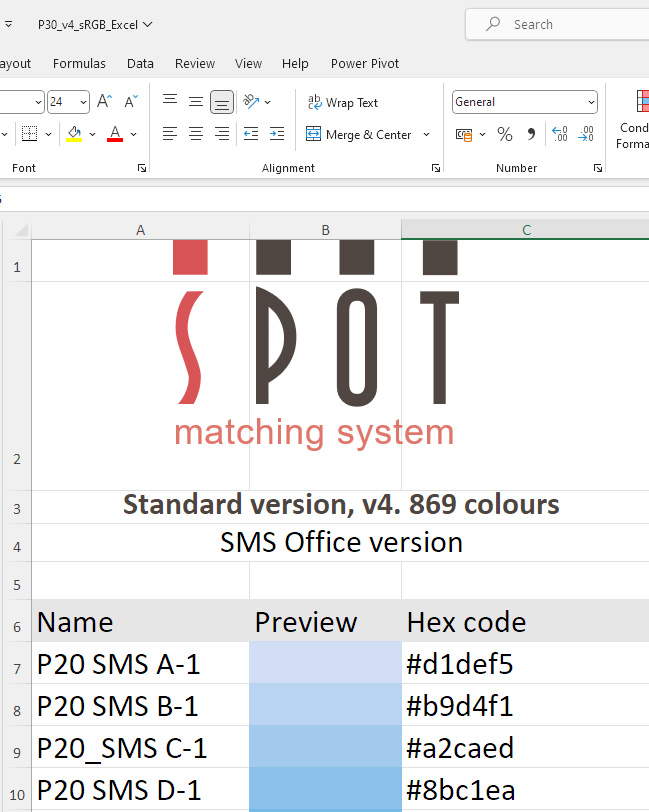
Task: Select the Borders icon
Action: tap(29, 134)
